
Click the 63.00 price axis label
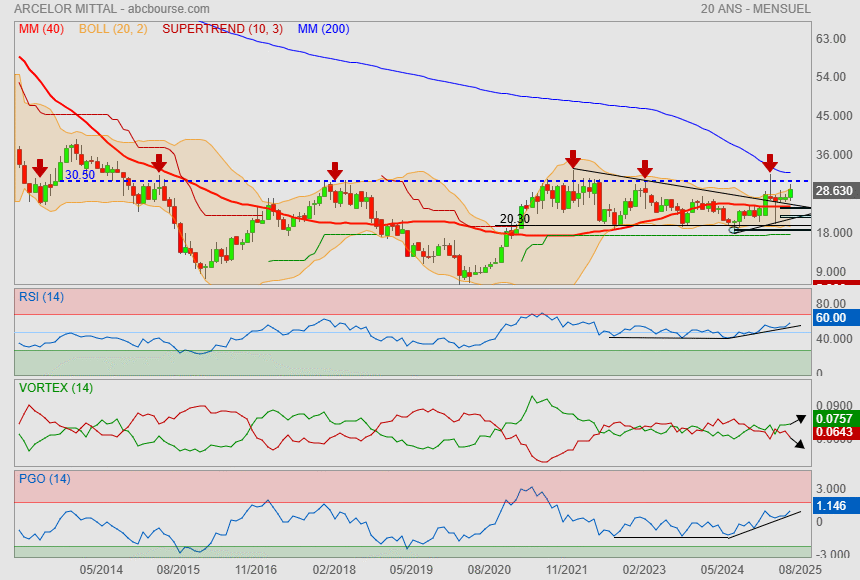point(831,38)
